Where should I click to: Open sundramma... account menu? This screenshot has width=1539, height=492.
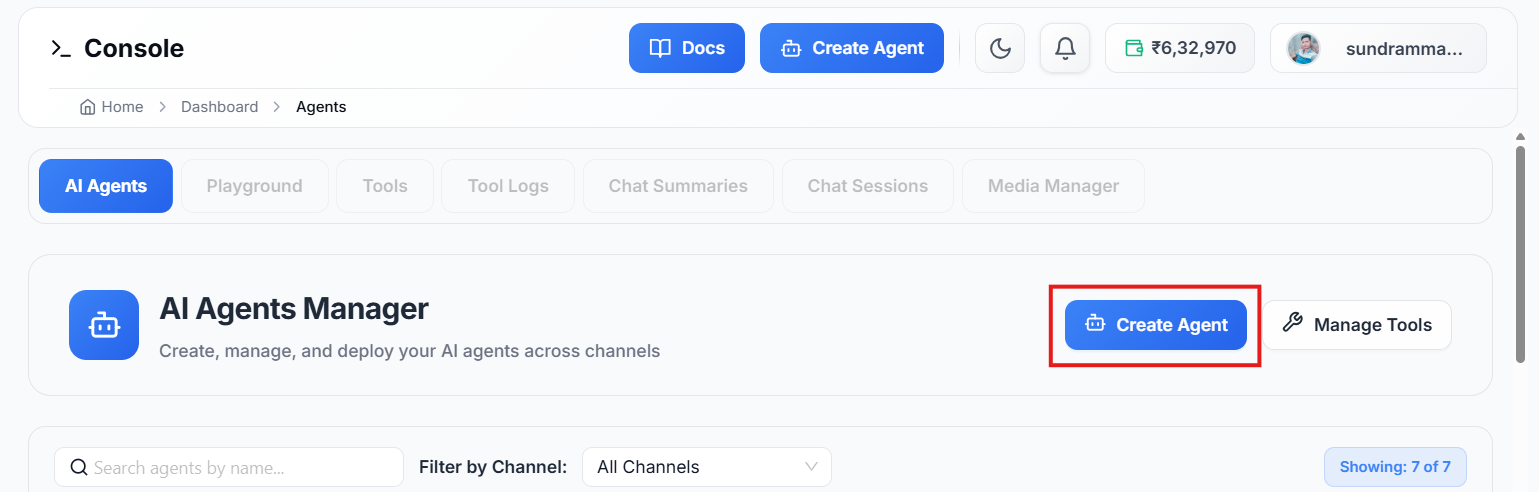pos(1378,48)
